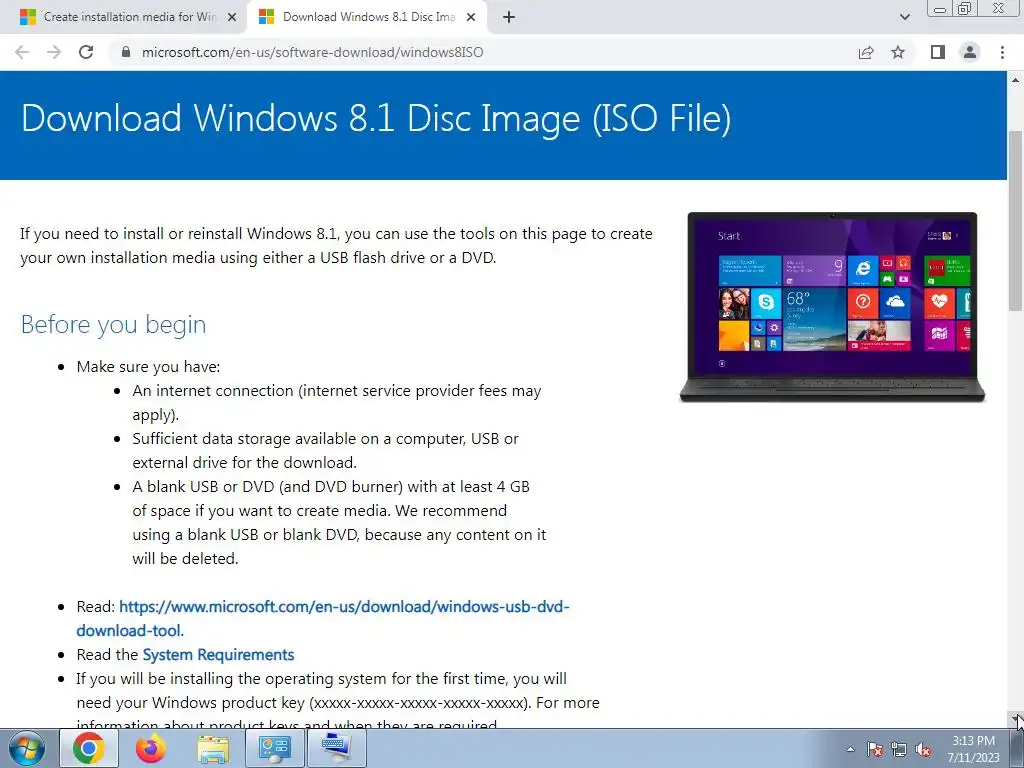Image resolution: width=1024 pixels, height=768 pixels.
Task: Open Windows Explorer from the taskbar
Action: click(x=213, y=748)
